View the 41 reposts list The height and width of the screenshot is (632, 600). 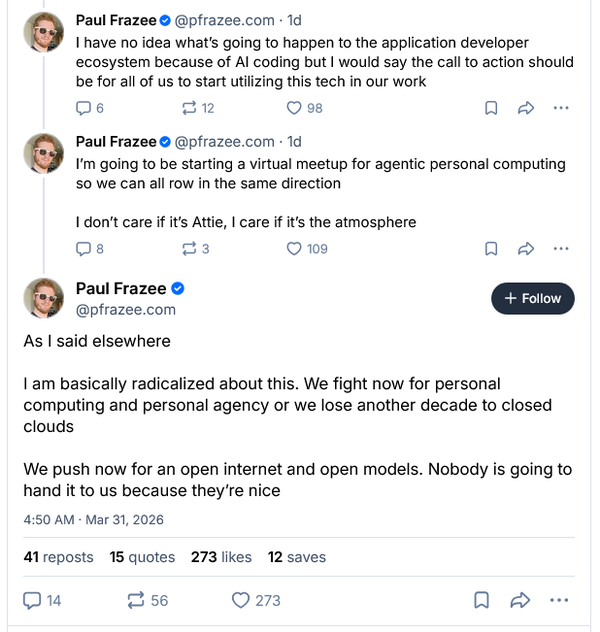click(x=58, y=557)
